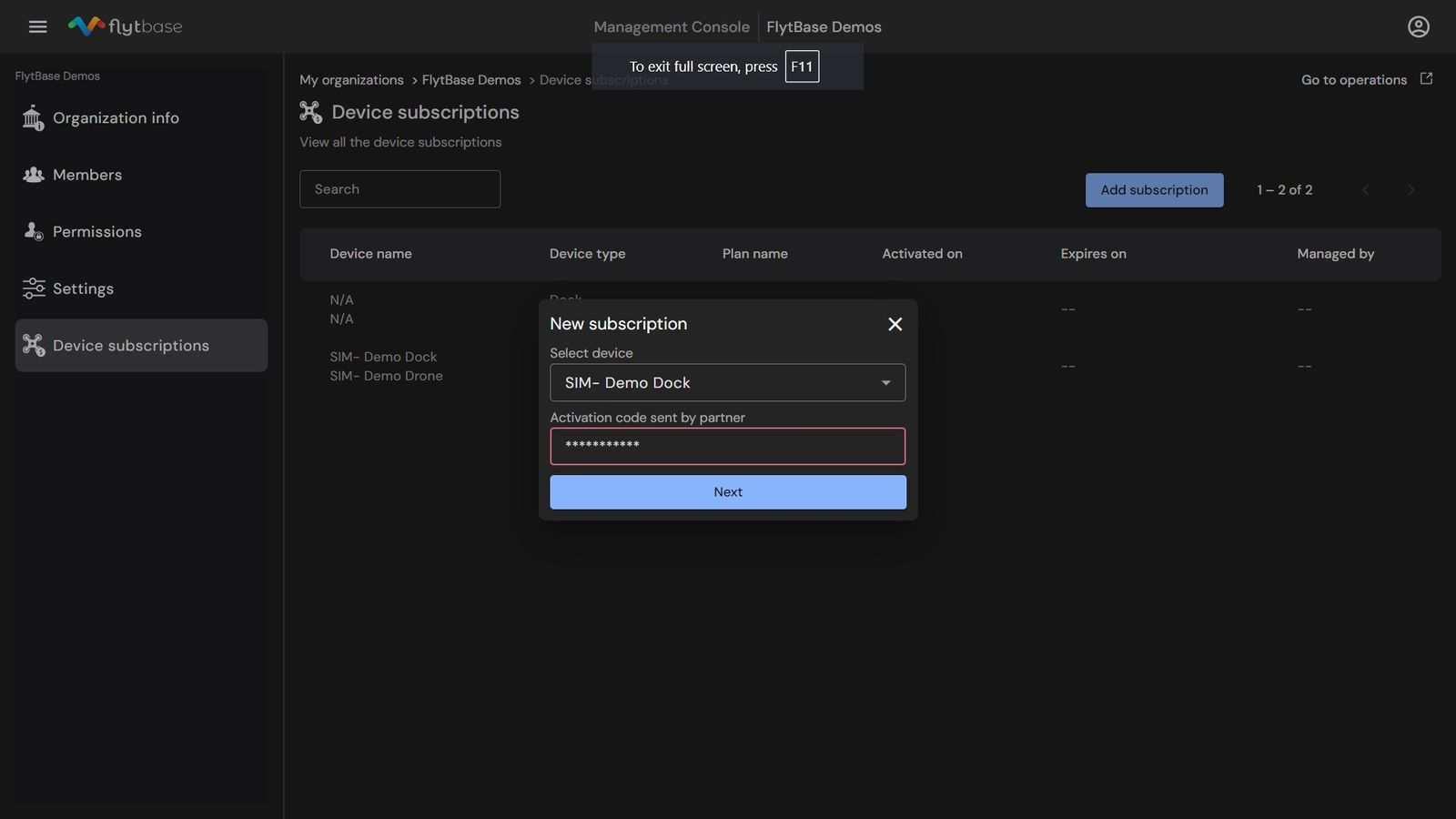Click the FlytBase Demos sidebar organization label
The height and width of the screenshot is (819, 1456).
click(x=57, y=76)
